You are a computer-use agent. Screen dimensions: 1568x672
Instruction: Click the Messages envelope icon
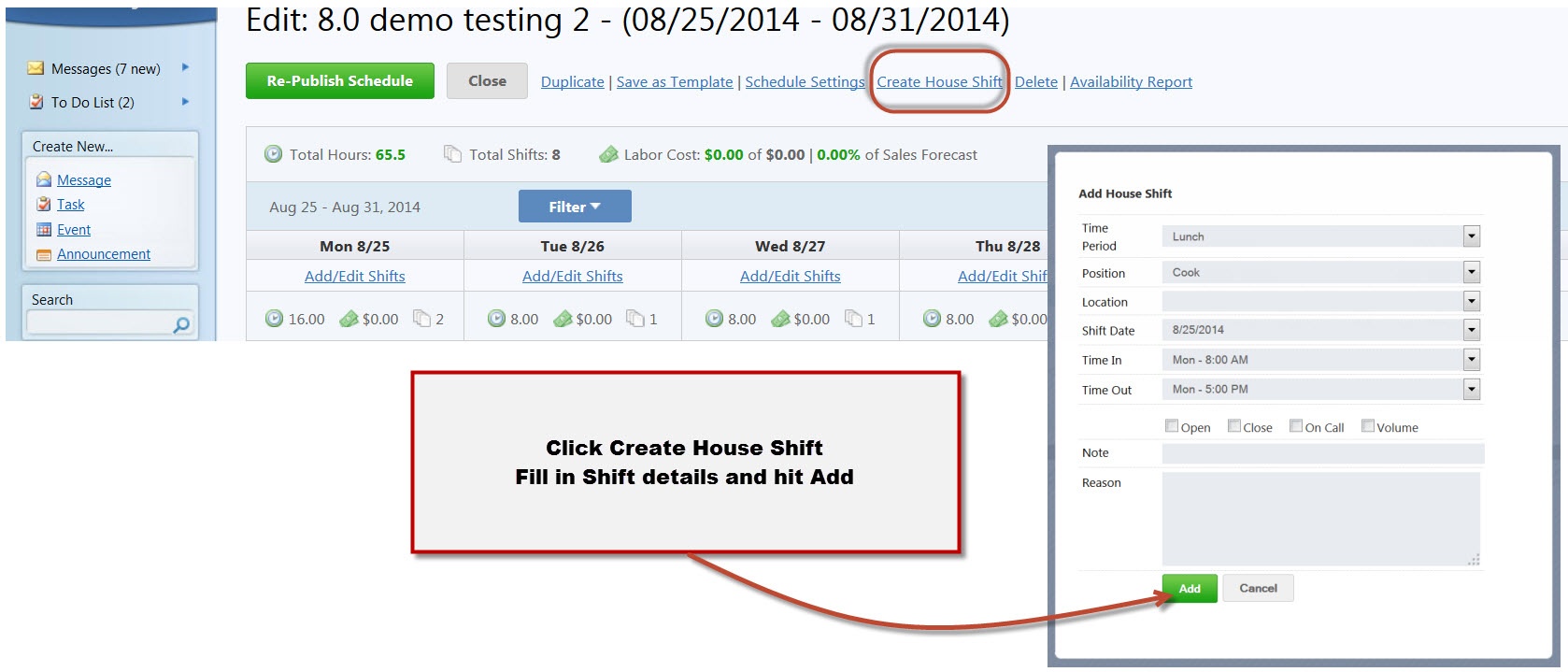[36, 68]
